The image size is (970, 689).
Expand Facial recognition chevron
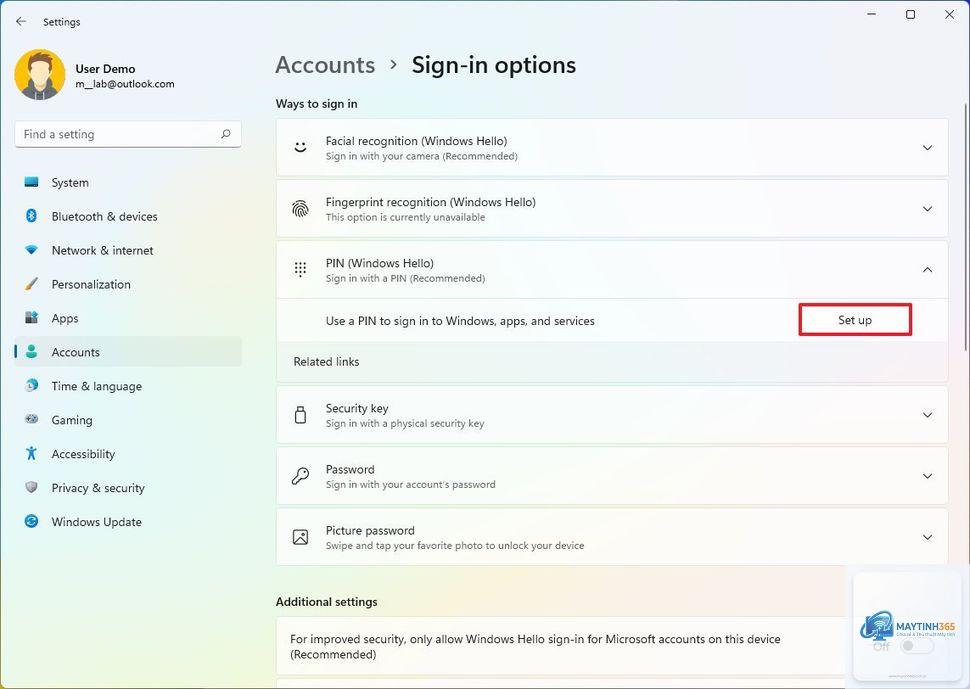coord(927,148)
